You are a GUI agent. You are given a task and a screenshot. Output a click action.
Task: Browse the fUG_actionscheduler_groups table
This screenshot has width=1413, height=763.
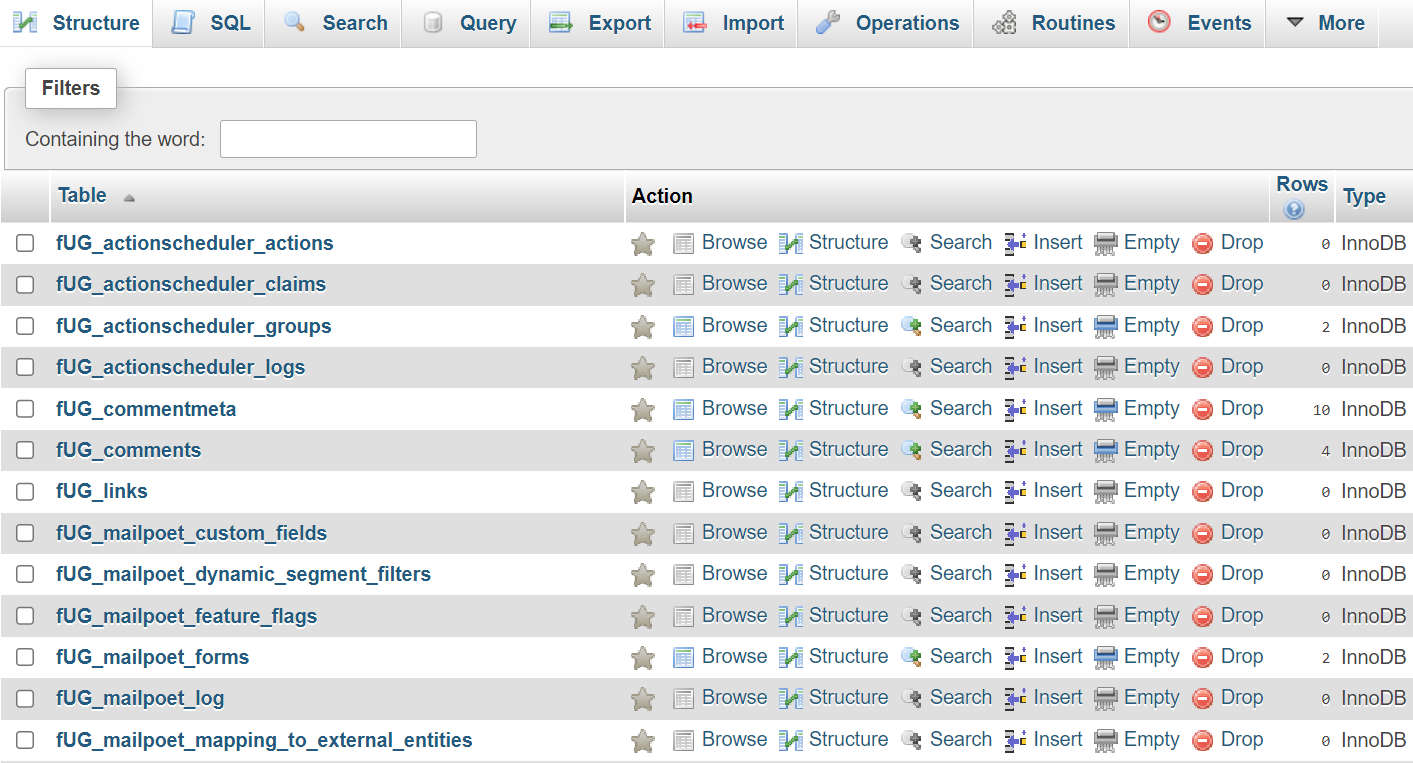click(x=734, y=325)
